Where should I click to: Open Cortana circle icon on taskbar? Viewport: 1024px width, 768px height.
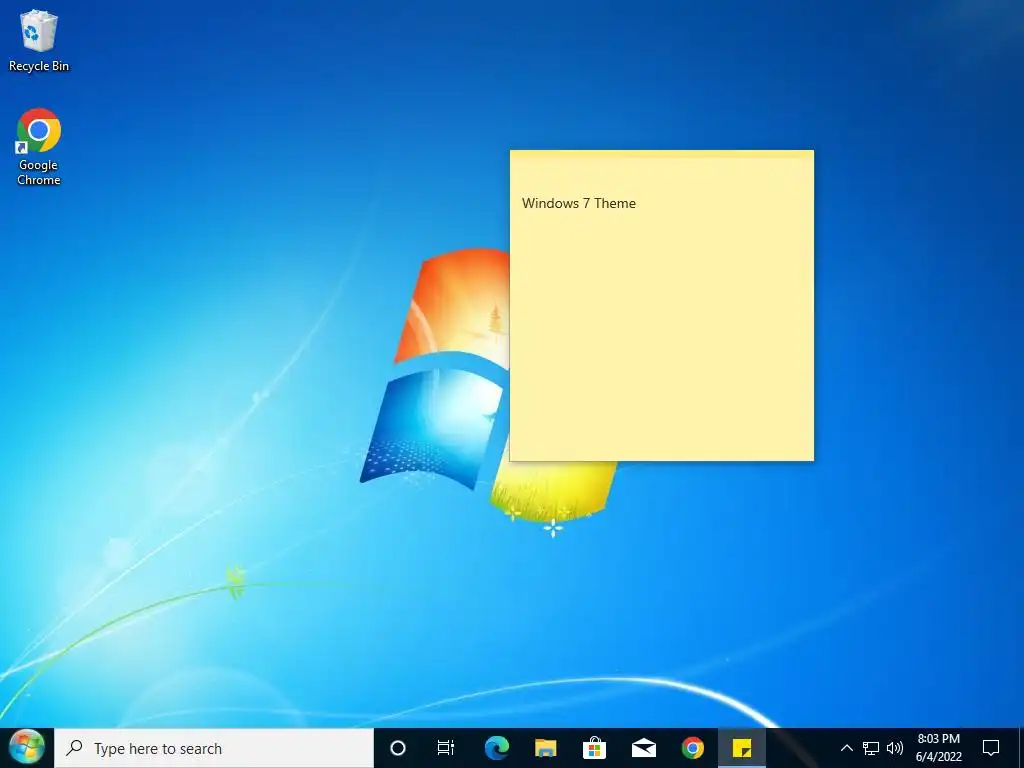click(x=398, y=748)
